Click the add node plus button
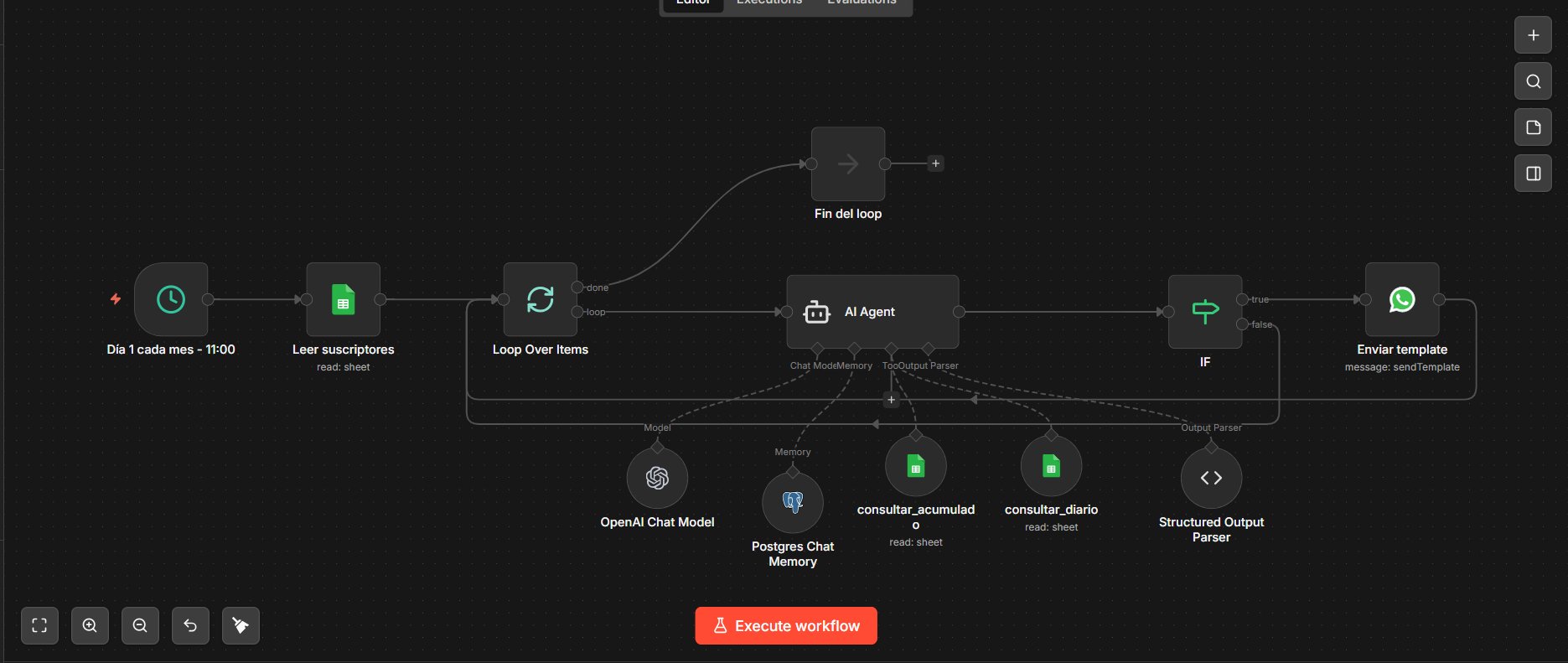Viewport: 1568px width, 663px height. click(x=1533, y=35)
